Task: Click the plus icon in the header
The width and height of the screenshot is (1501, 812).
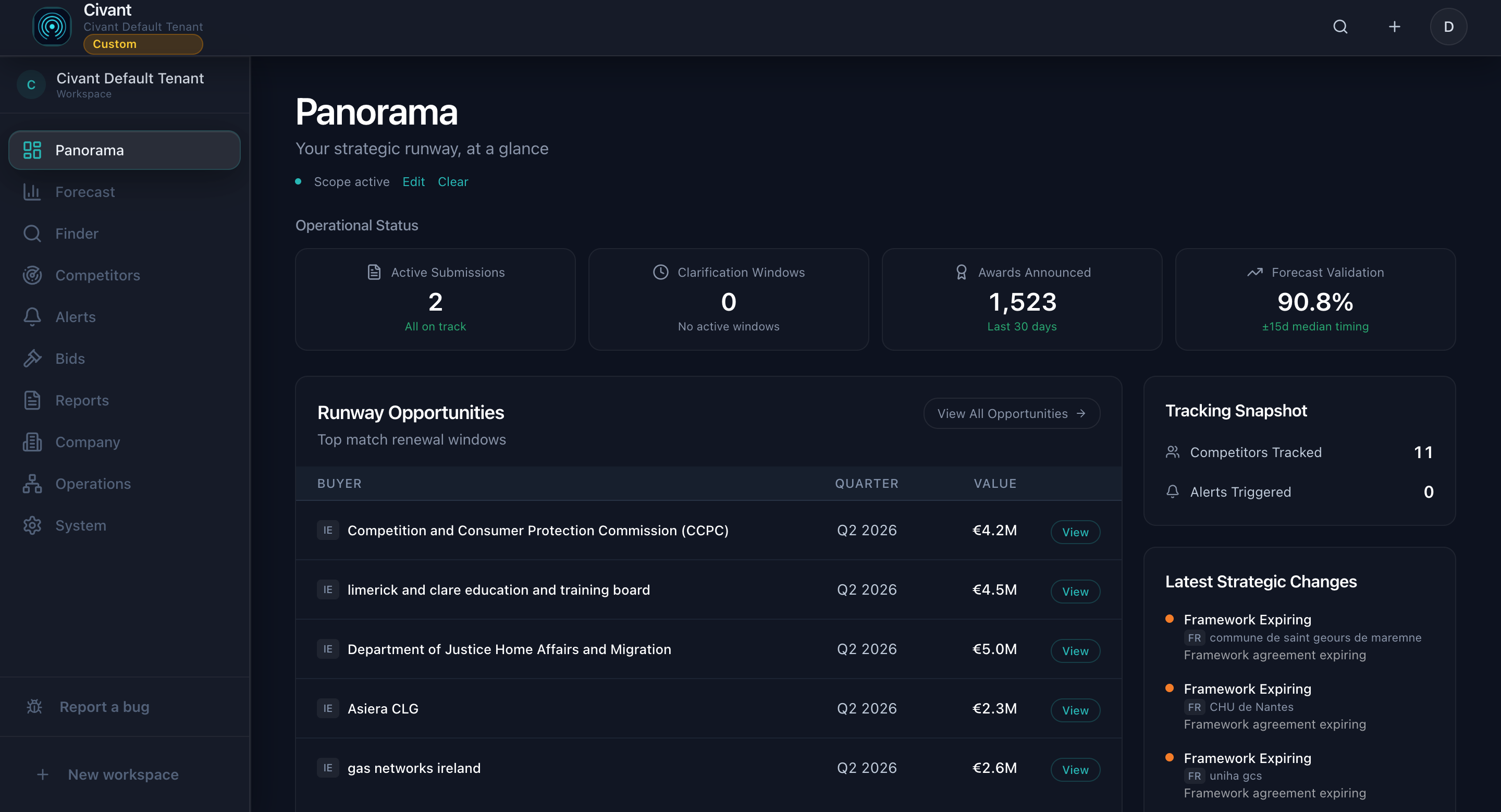Action: click(x=1394, y=26)
